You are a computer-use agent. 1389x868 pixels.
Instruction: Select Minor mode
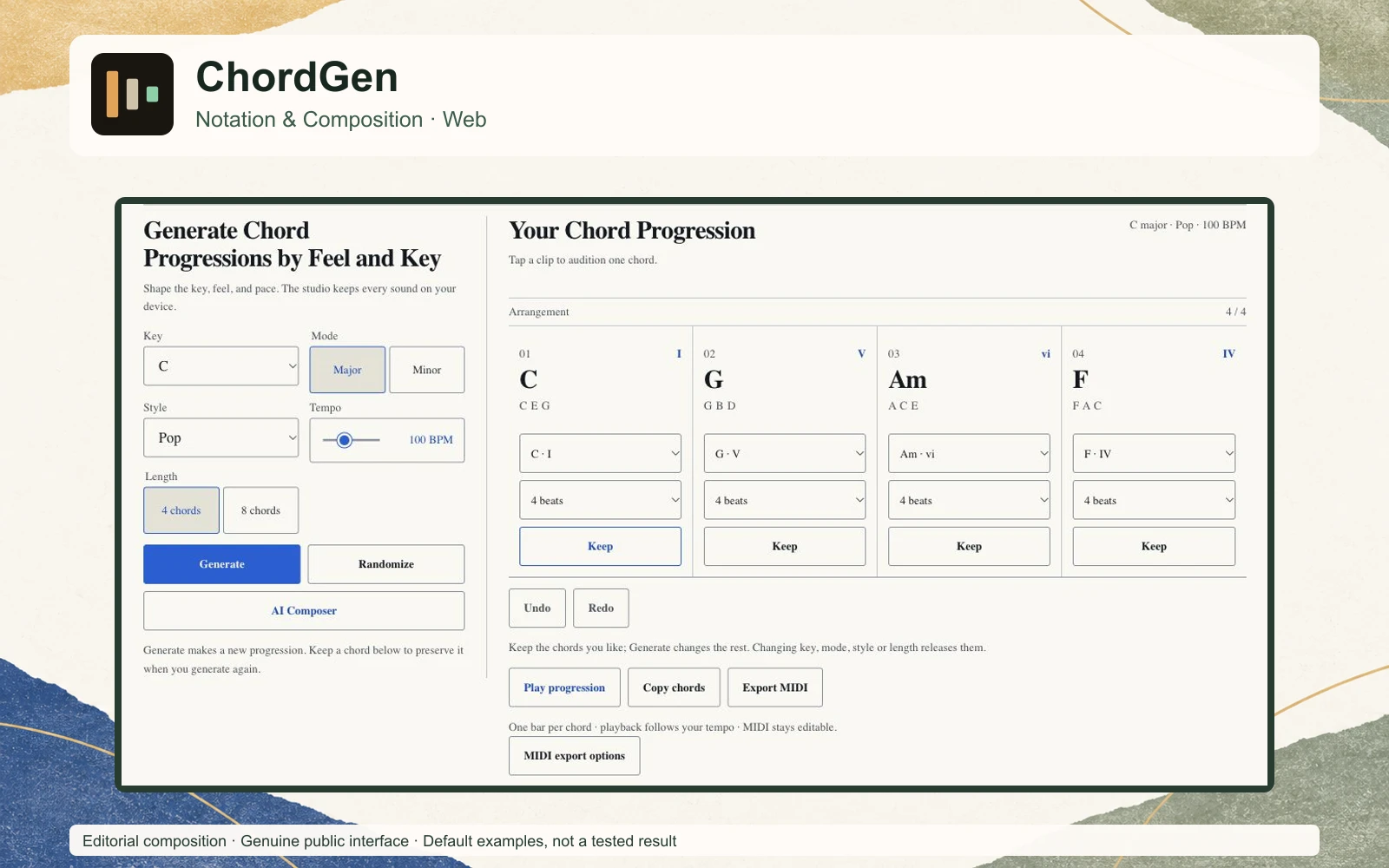point(426,370)
